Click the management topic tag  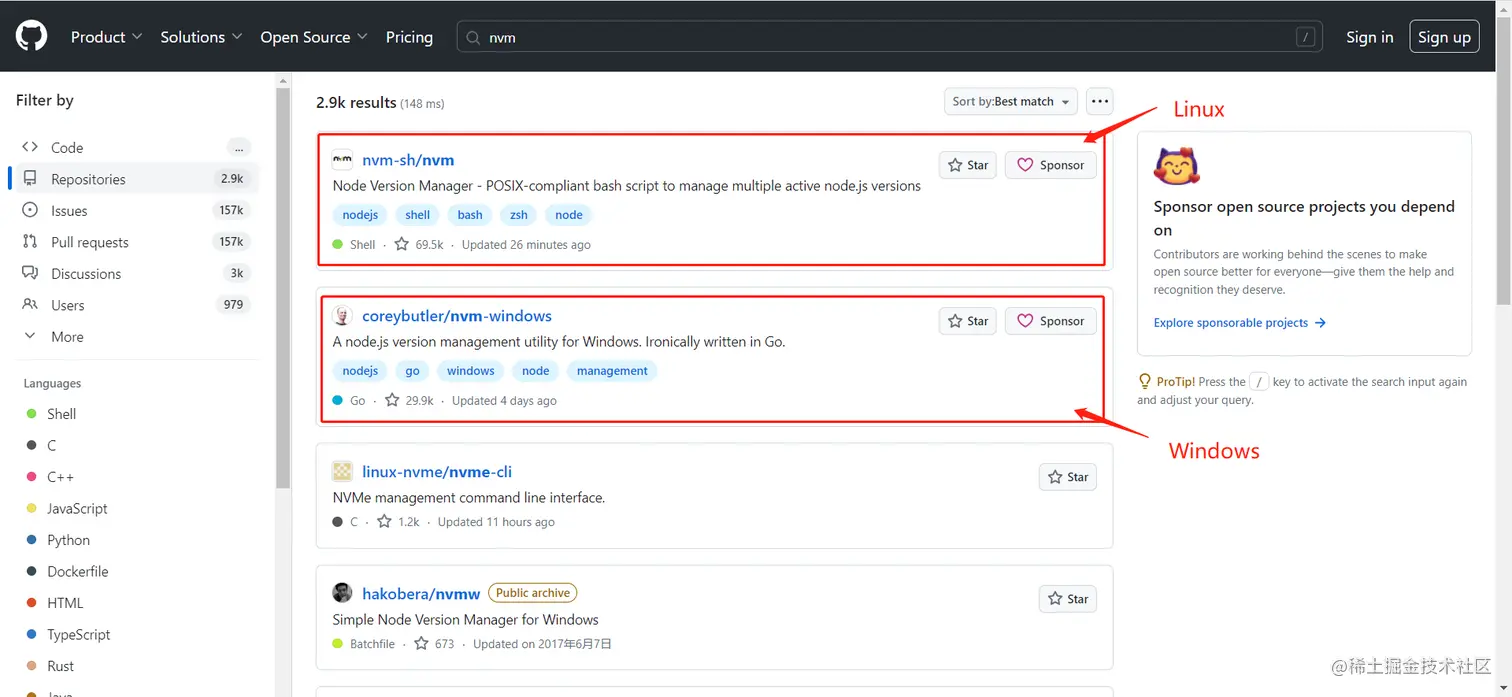[x=612, y=371]
